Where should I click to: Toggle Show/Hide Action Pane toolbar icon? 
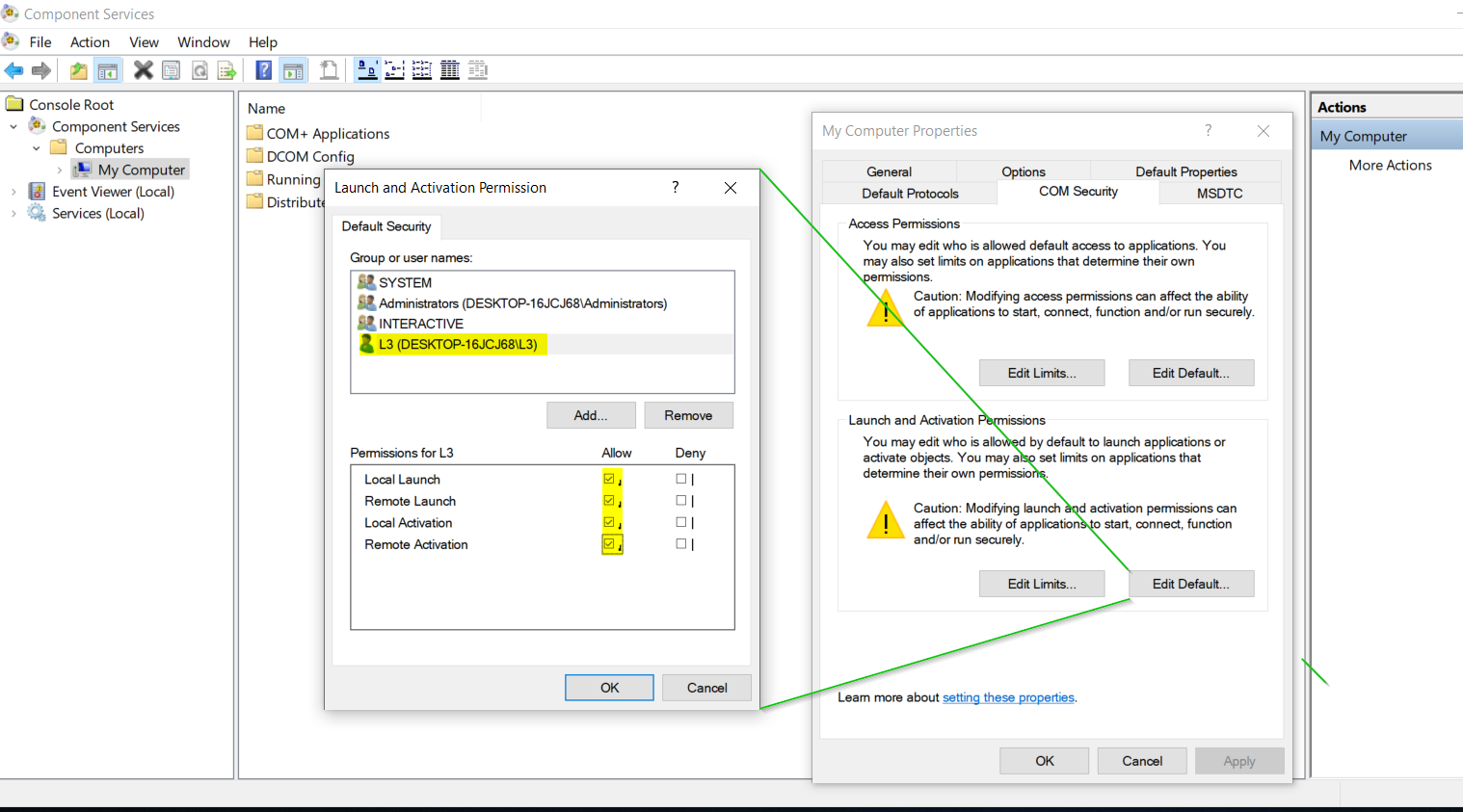click(x=293, y=70)
